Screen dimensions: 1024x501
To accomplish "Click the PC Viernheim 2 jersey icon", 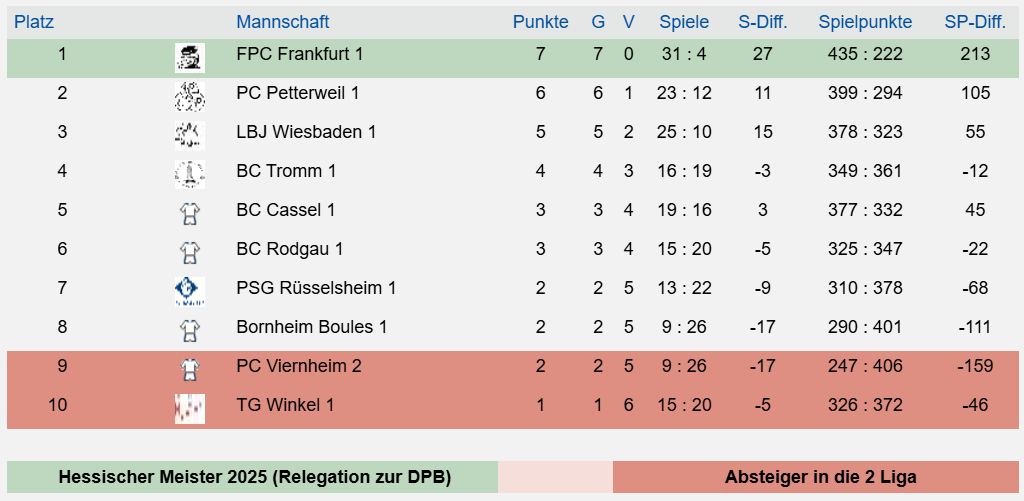I will click(190, 370).
